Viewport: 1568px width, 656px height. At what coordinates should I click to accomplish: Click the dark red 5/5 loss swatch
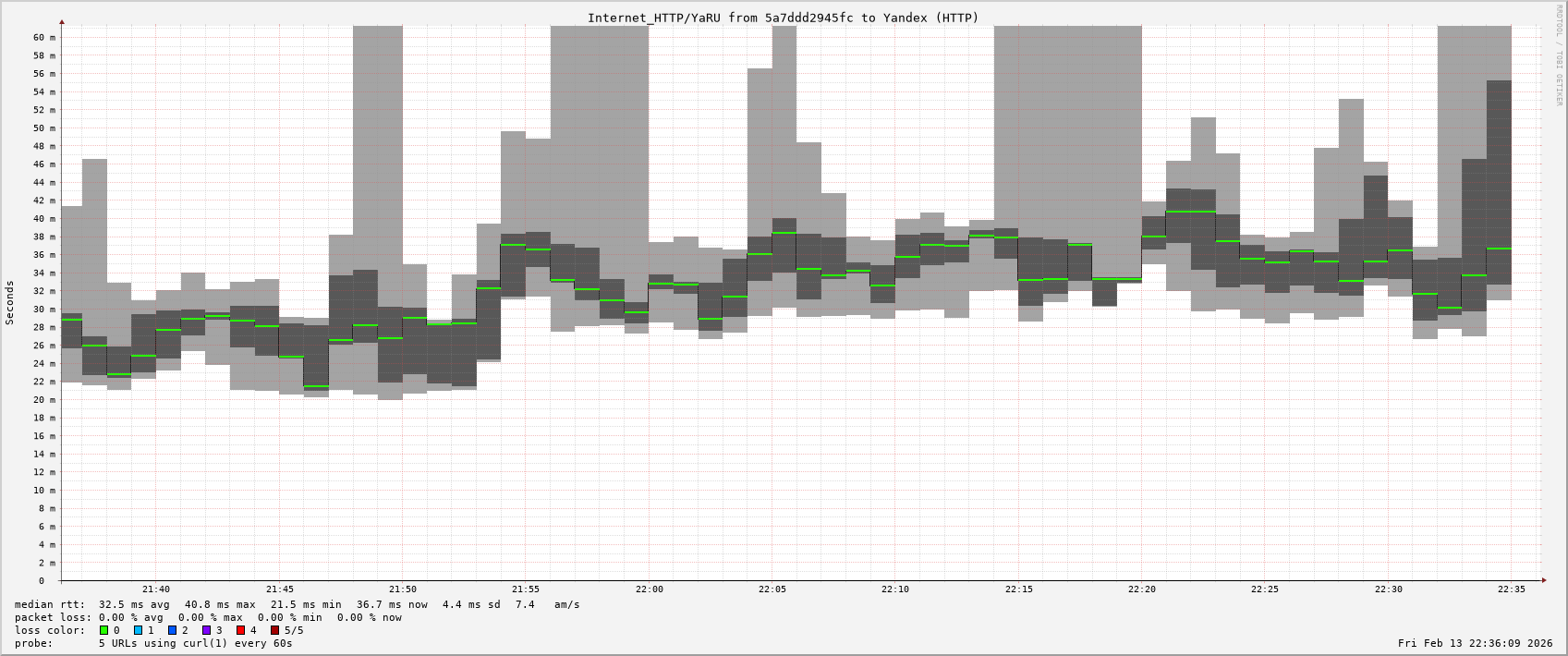(x=274, y=630)
